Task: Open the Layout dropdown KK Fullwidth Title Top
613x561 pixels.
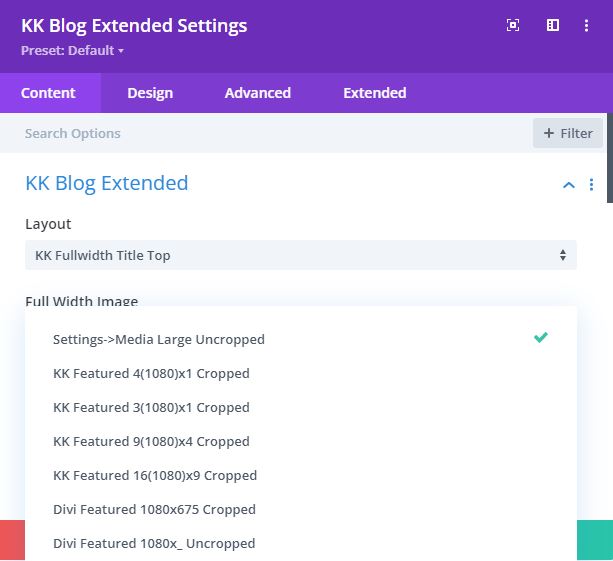Action: (301, 255)
